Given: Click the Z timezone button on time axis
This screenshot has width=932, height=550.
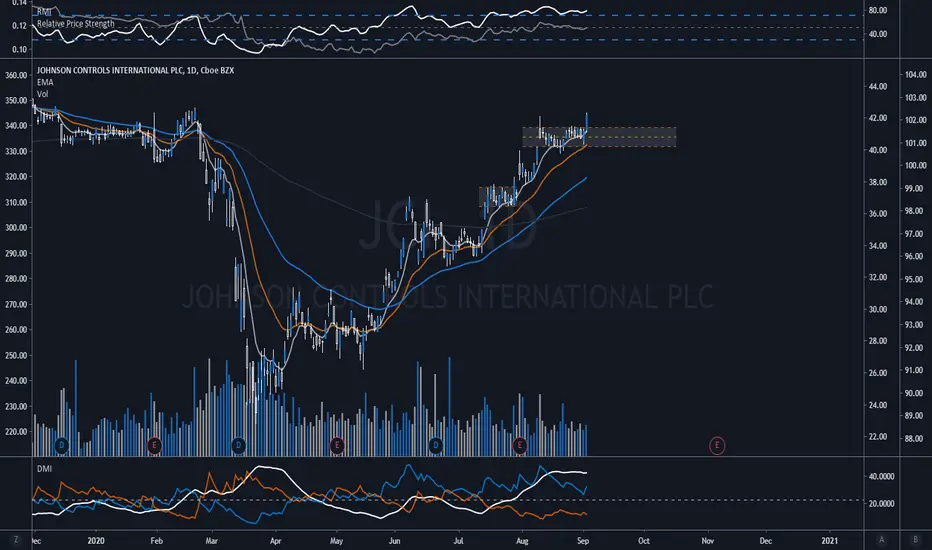Looking at the screenshot, I should [16, 540].
